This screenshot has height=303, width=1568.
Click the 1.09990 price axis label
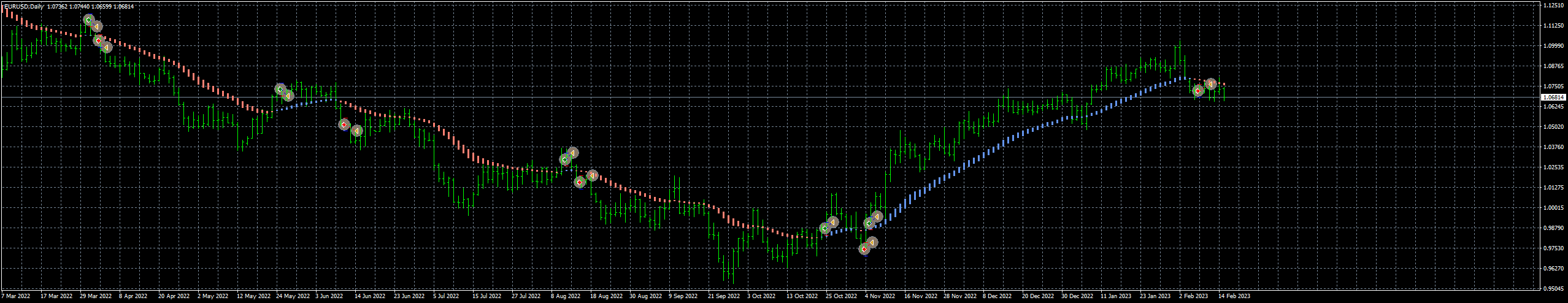tap(1553, 46)
